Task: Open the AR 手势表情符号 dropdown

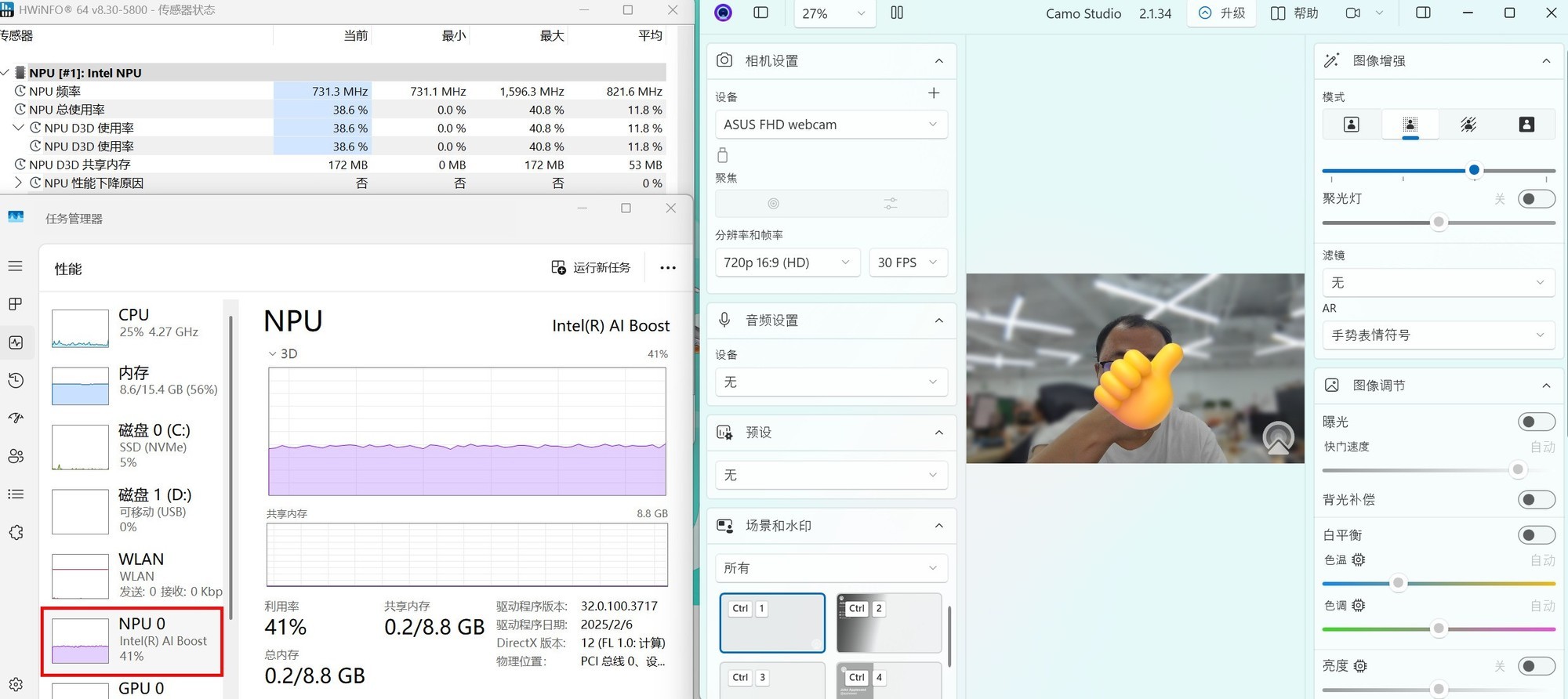Action: tap(1439, 335)
